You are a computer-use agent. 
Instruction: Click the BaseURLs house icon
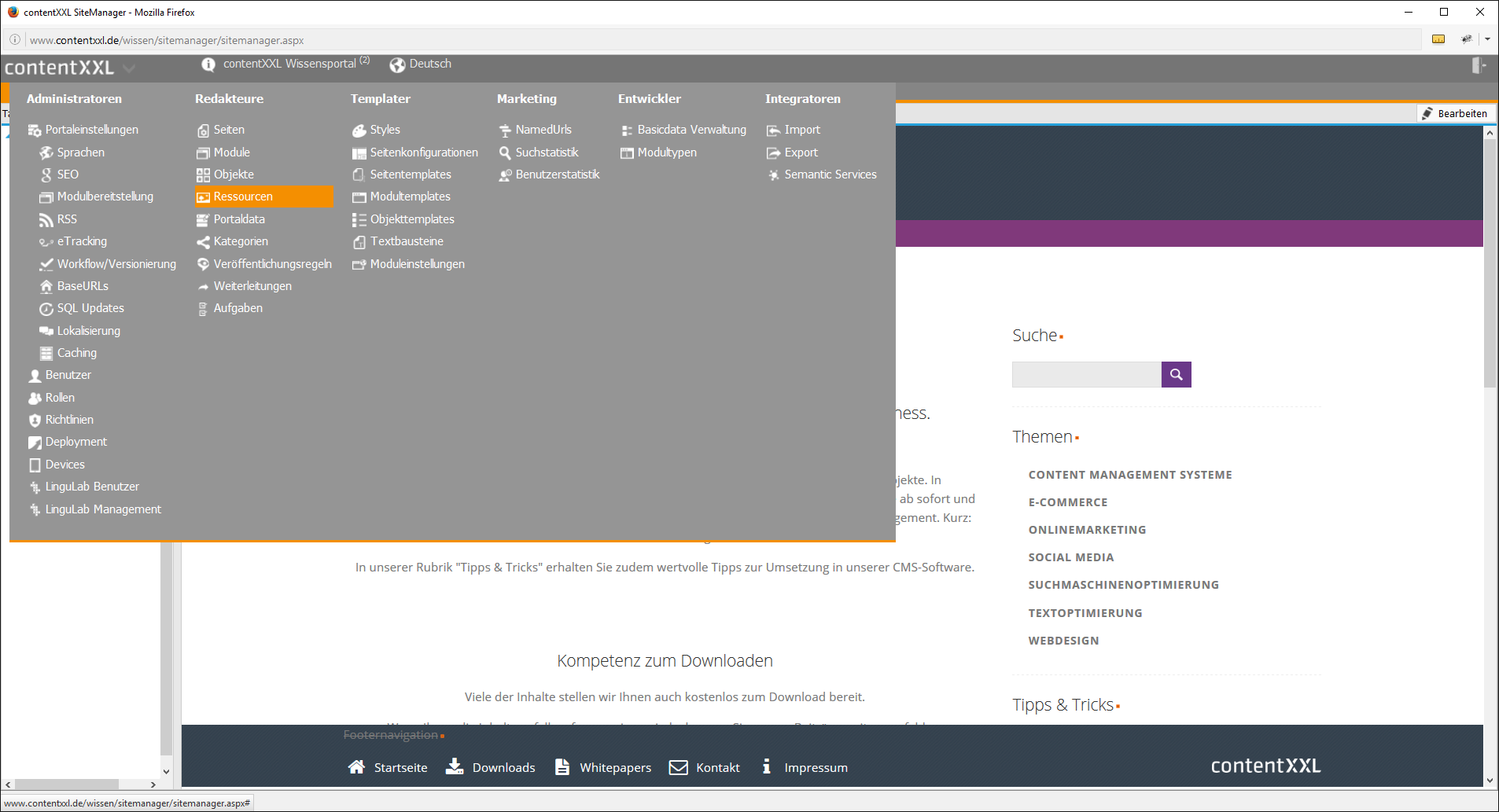point(46,286)
